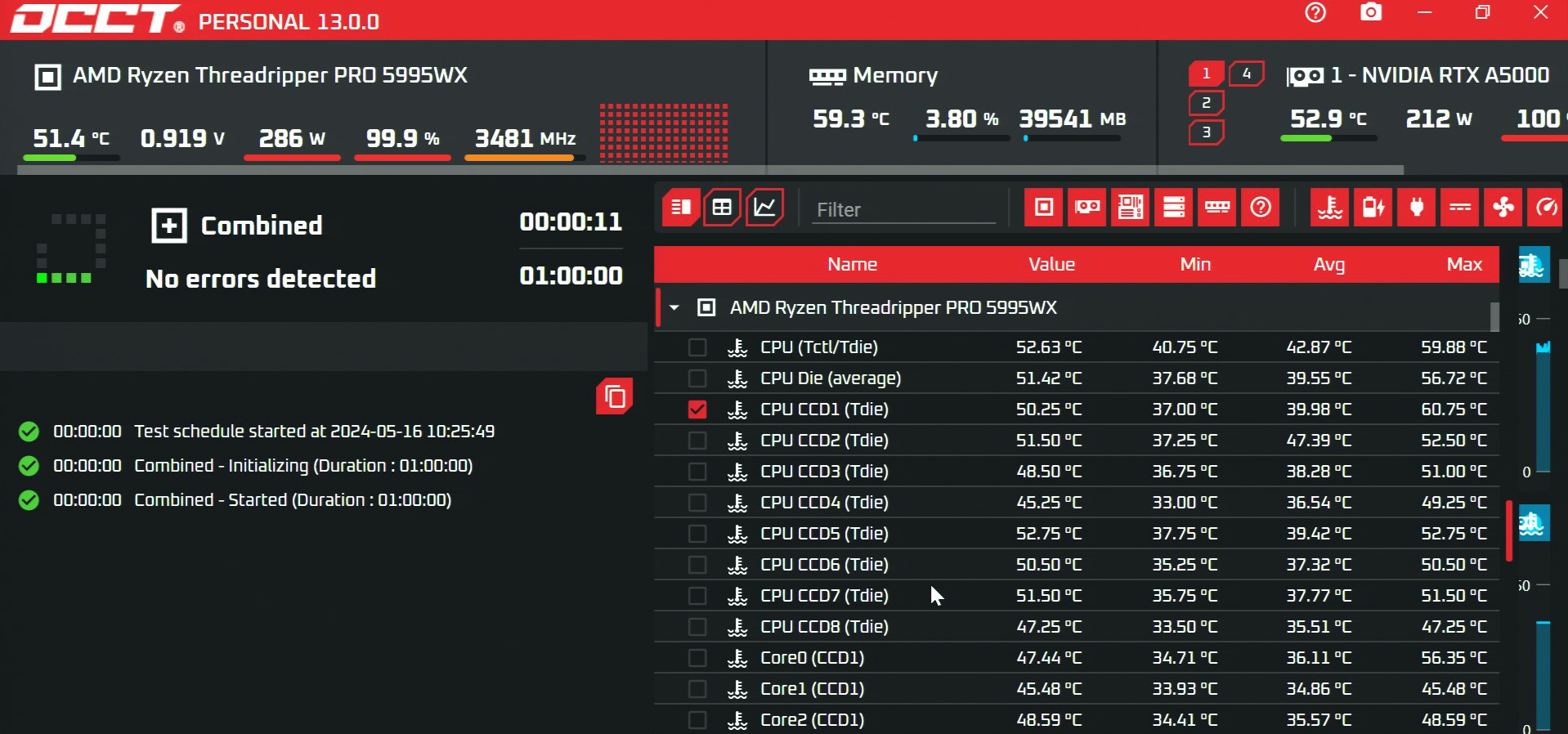Click the memory usage 39541 MB value
The height and width of the screenshot is (734, 1568).
coord(1072,119)
